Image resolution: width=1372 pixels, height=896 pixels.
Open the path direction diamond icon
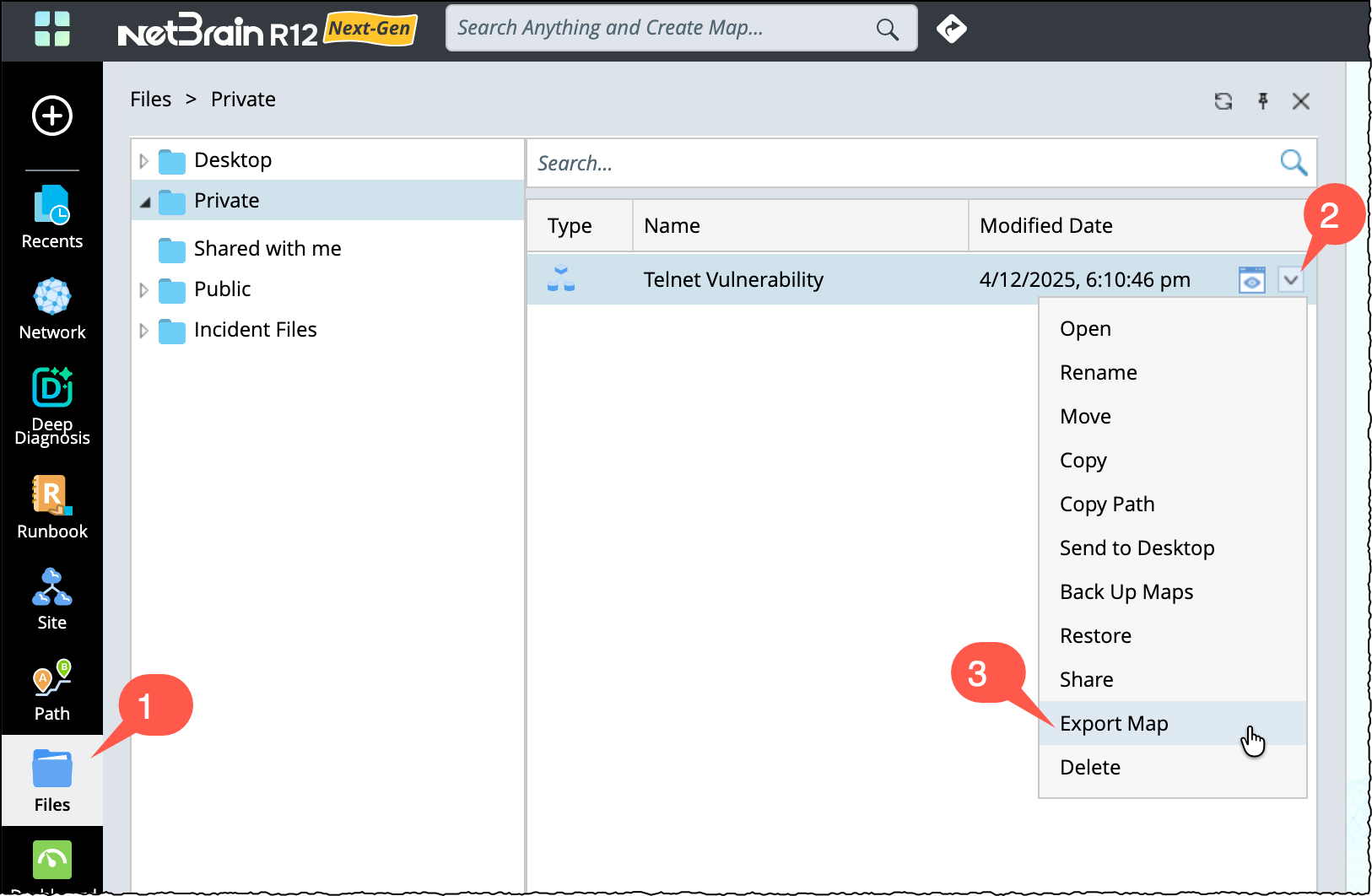tap(952, 29)
